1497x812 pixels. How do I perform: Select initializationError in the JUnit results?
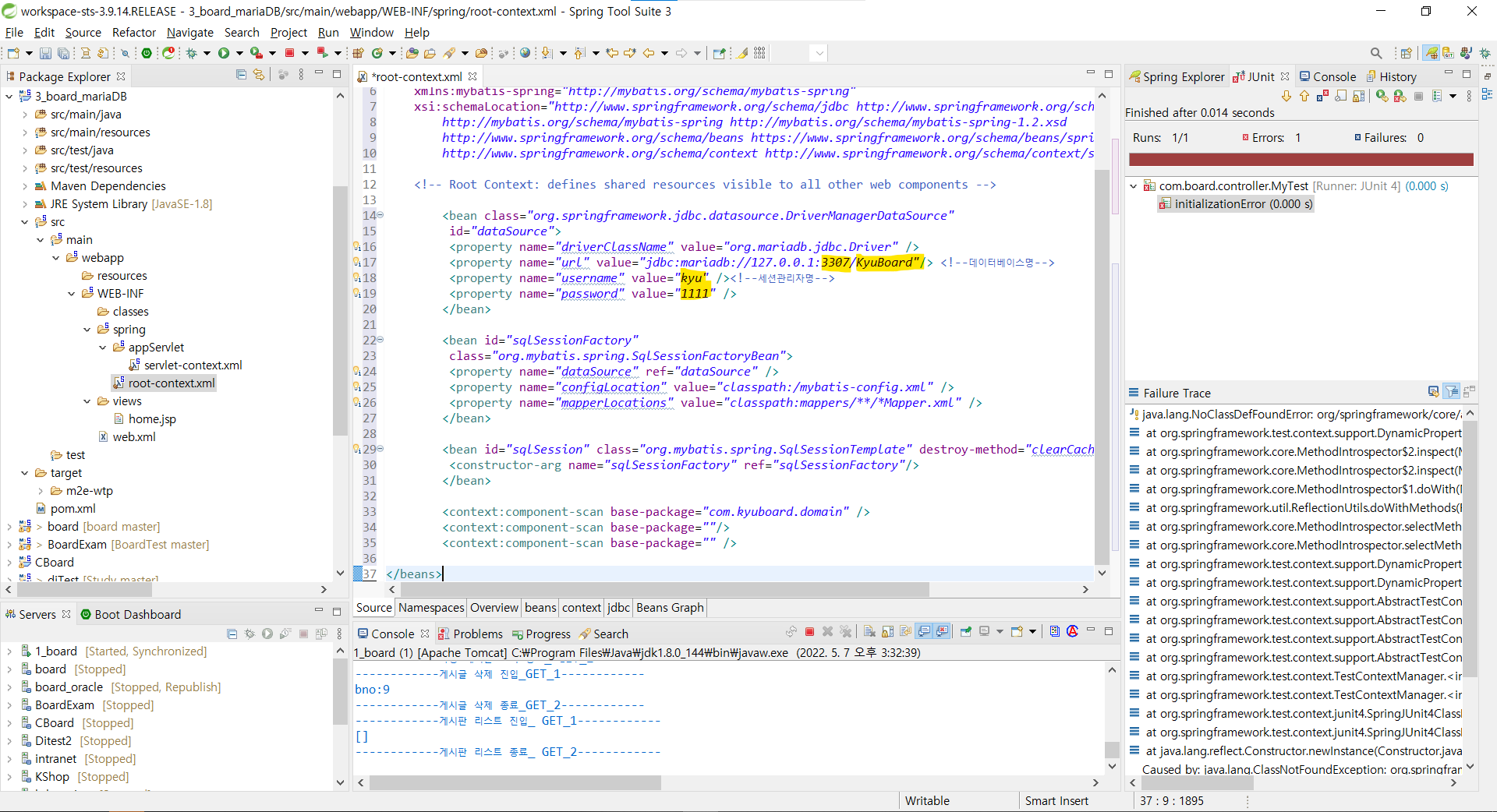pyautogui.click(x=1236, y=204)
